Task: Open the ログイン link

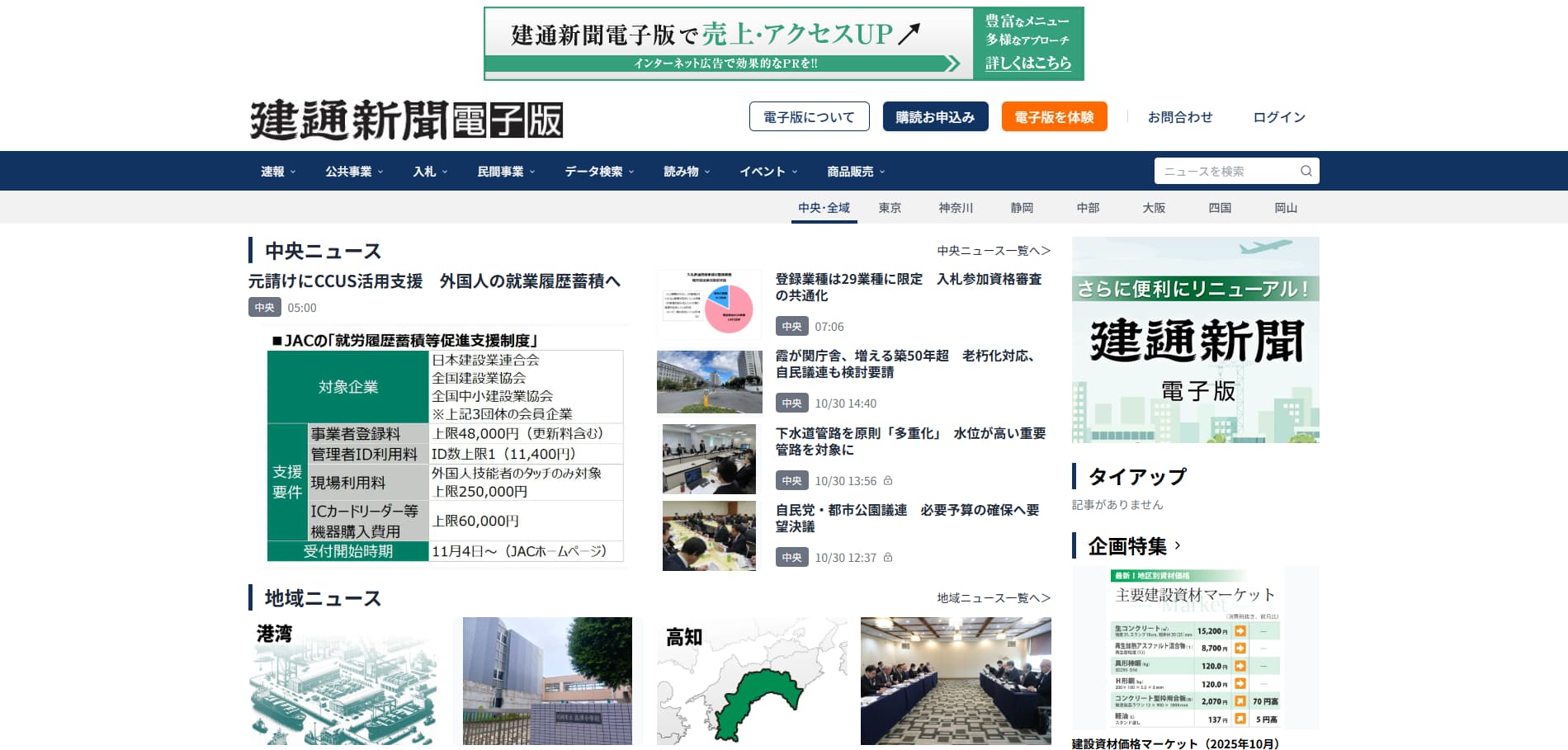Action: coord(1278,116)
